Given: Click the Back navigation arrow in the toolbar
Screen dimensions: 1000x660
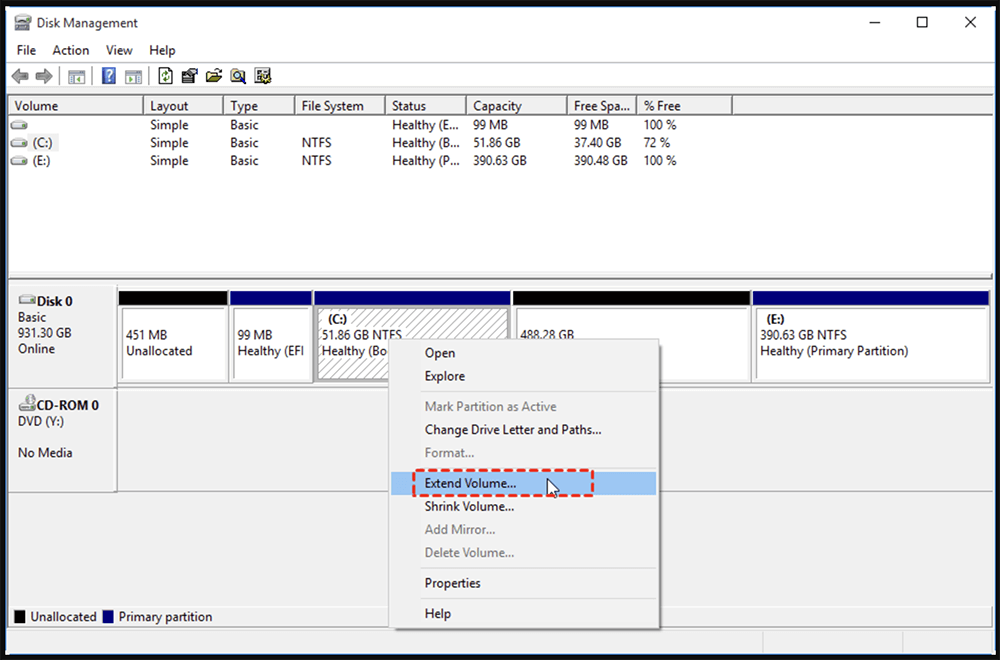Looking at the screenshot, I should [20, 75].
